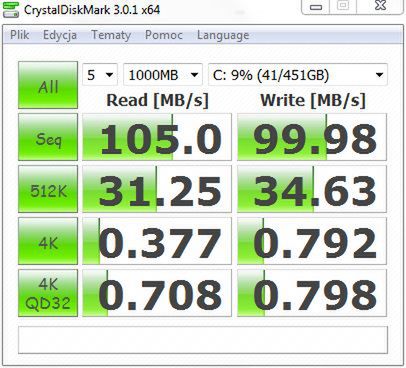Image resolution: width=406 pixels, height=368 pixels.
Task: Select the Seq write result 99.98
Action: [312, 137]
